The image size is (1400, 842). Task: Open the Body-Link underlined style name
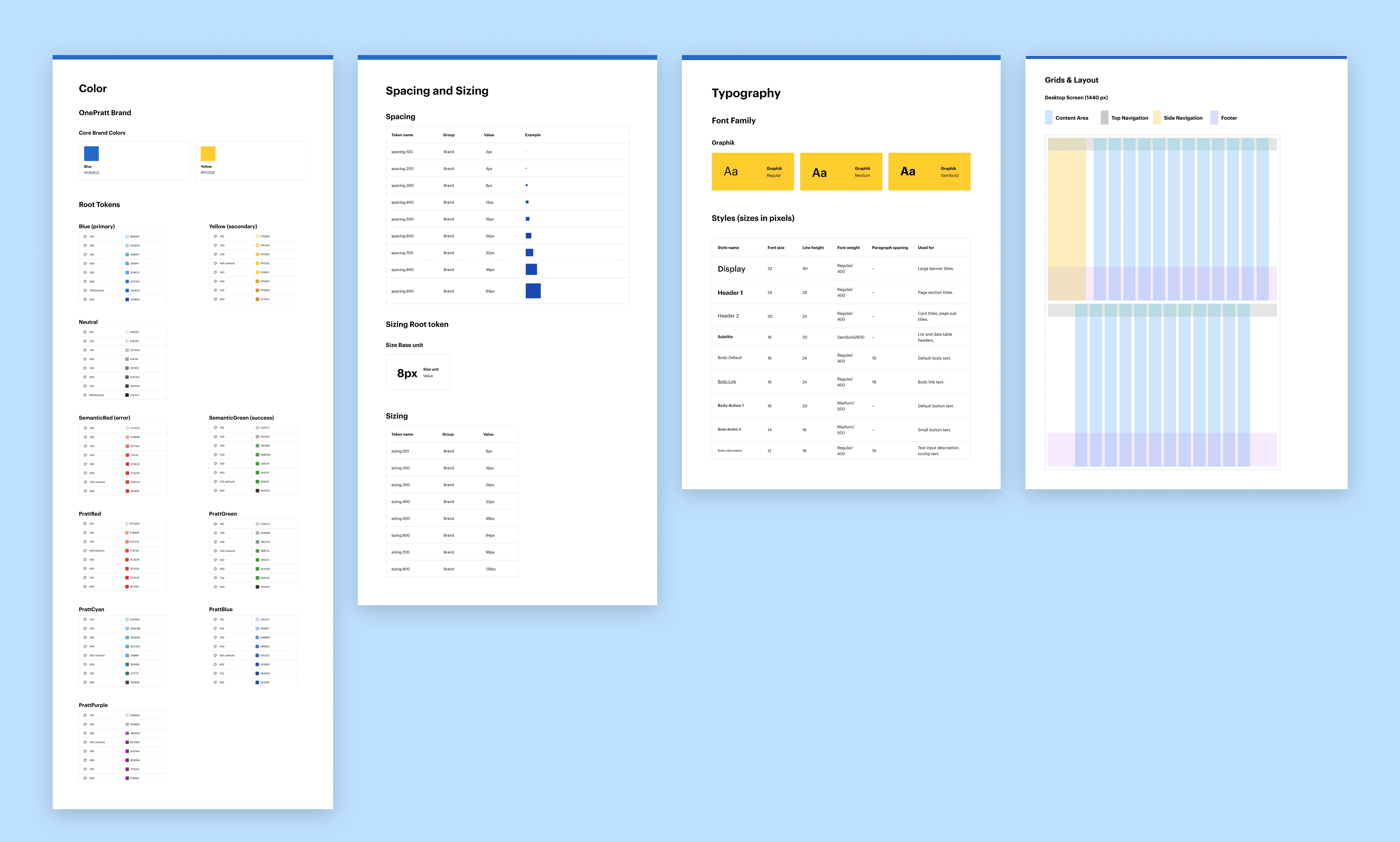coord(726,382)
